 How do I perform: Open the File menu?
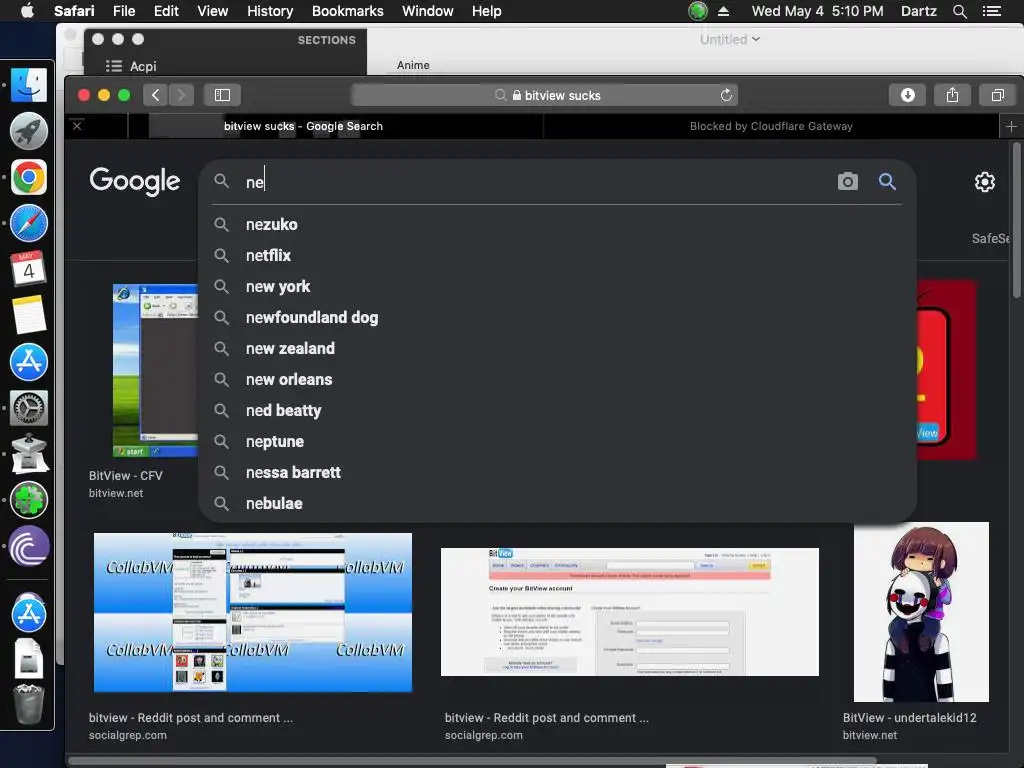[123, 11]
